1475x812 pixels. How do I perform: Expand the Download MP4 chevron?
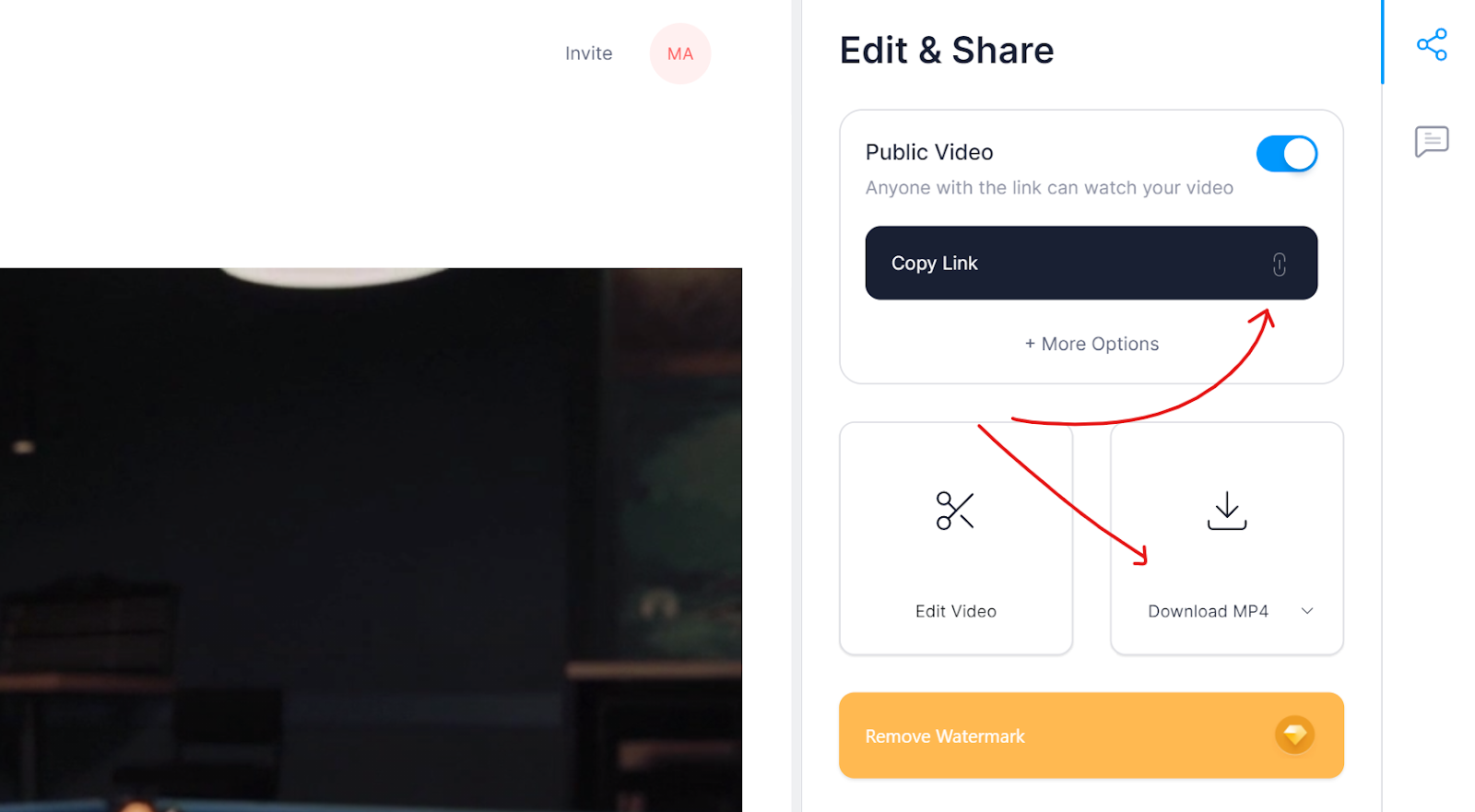pyautogui.click(x=1307, y=611)
